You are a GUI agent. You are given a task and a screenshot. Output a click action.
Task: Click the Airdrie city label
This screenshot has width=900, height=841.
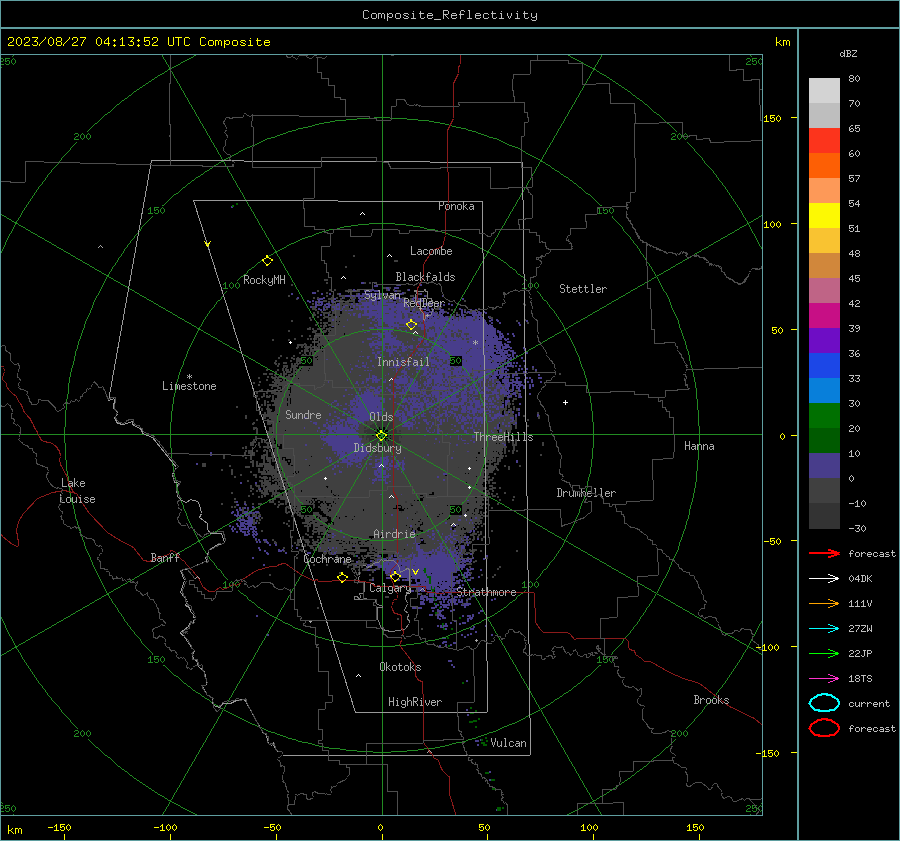pos(394,534)
